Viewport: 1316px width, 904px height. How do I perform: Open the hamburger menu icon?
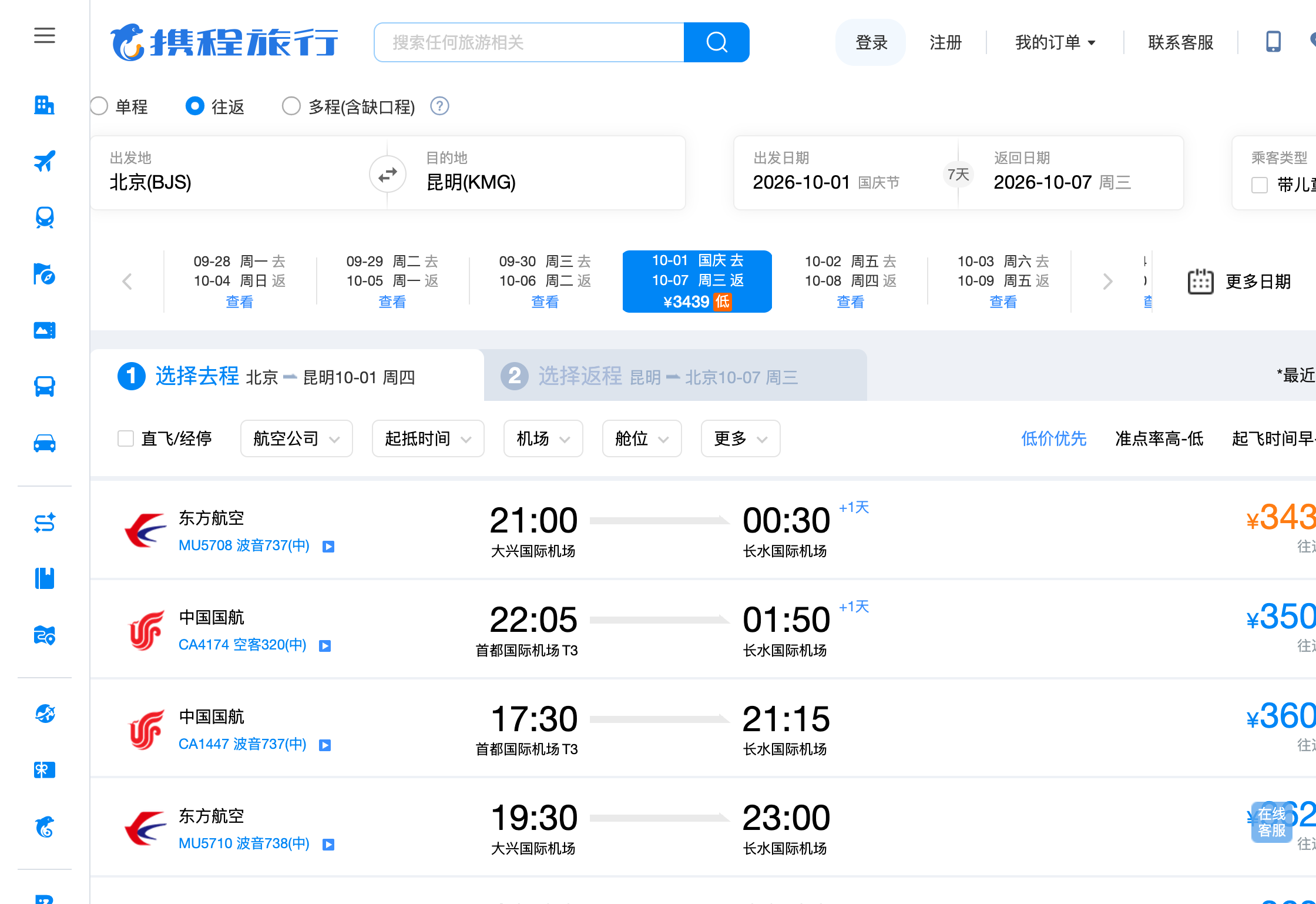coord(45,35)
